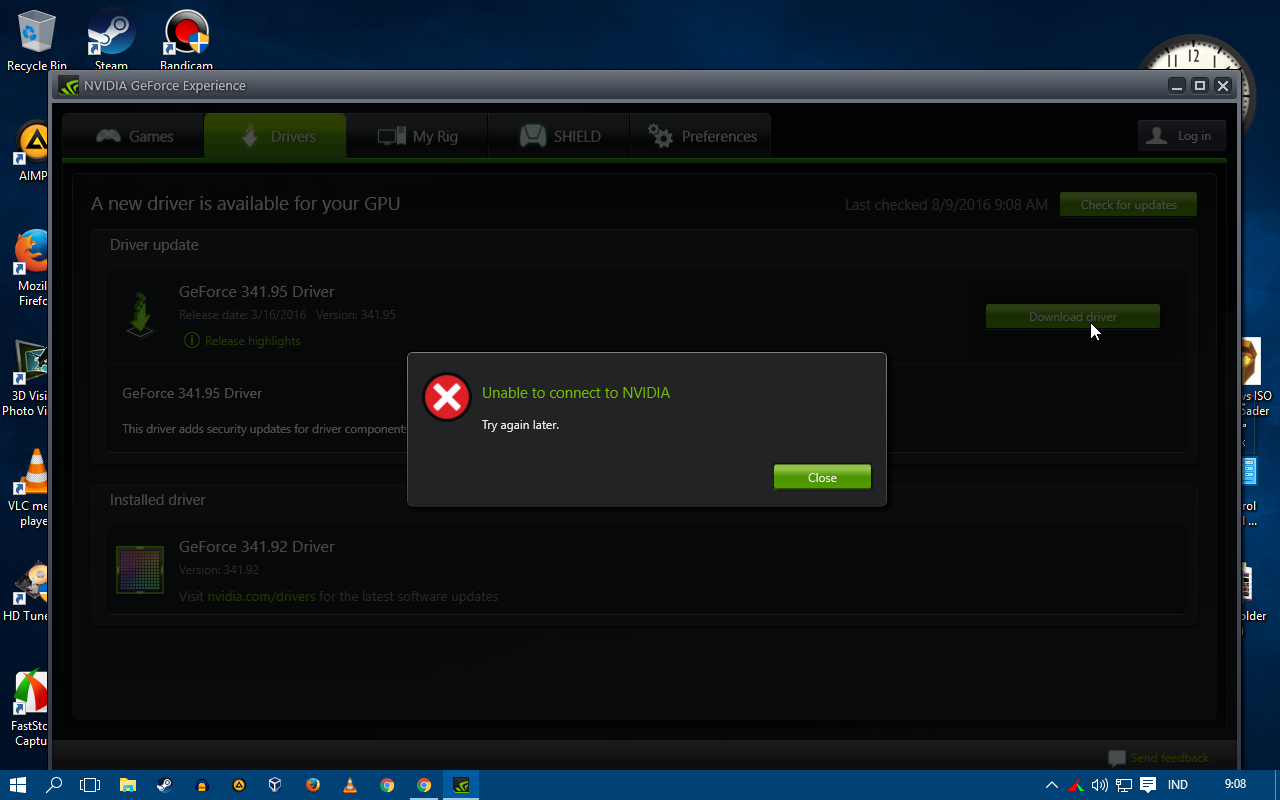
Task: Select the FastStone Capture desktop shortcut
Action: pyautogui.click(x=30, y=708)
